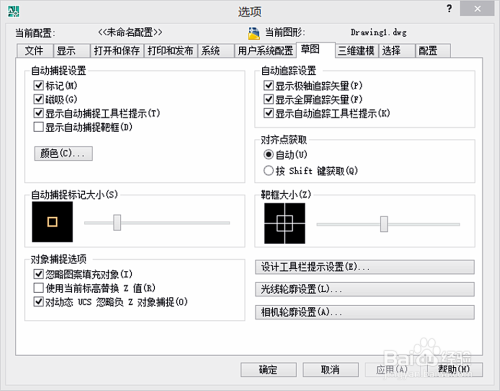
Task: Open the 选择 tab
Action: click(397, 51)
